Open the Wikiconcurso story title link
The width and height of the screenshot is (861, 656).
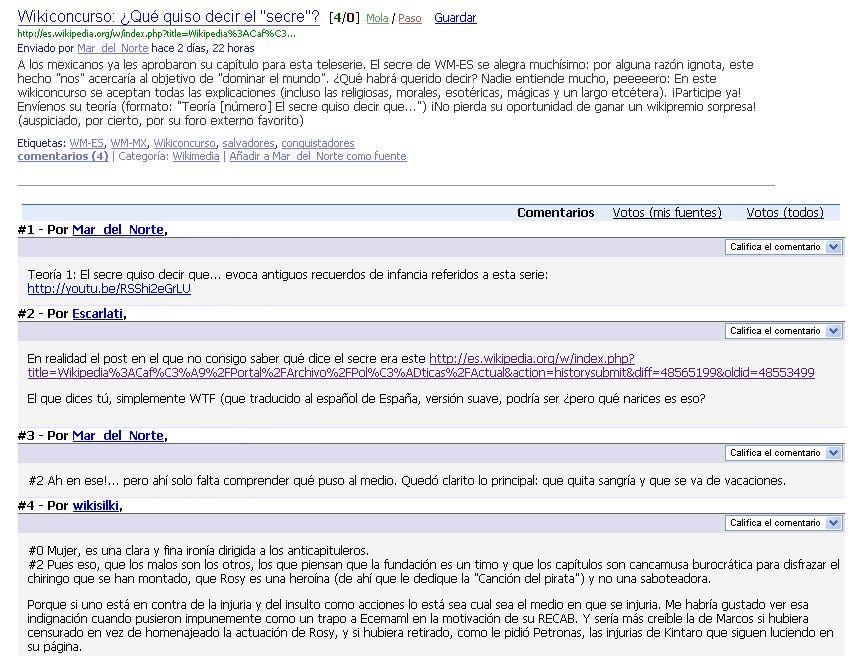(x=168, y=17)
